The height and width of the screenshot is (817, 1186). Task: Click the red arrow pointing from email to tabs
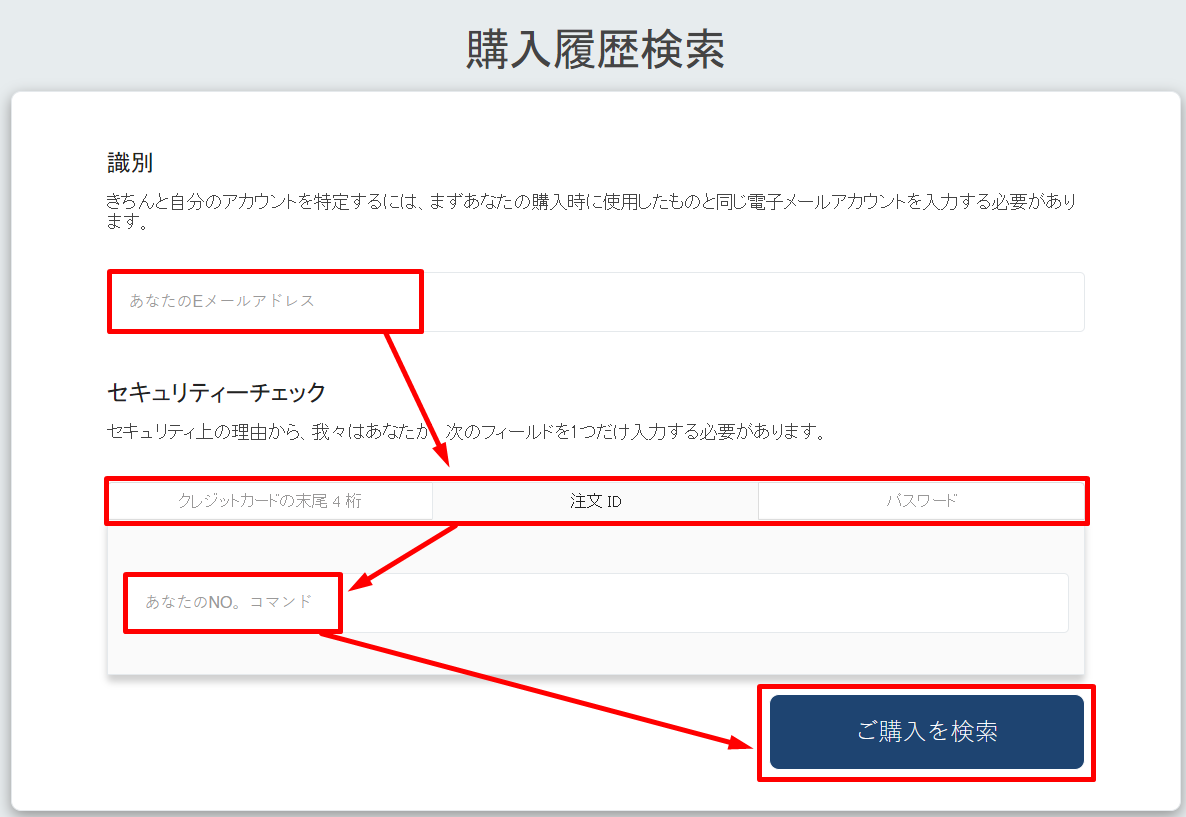pos(417,400)
